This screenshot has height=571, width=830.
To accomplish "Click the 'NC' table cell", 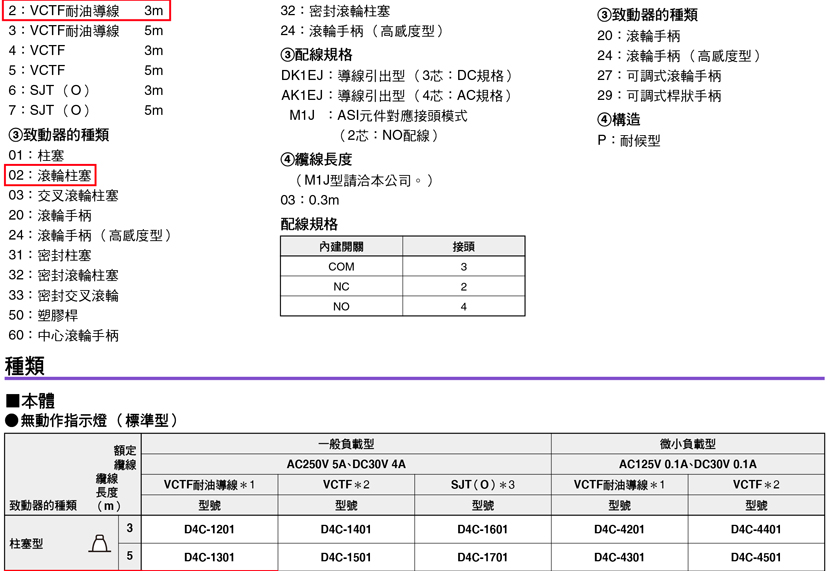I will [341, 287].
